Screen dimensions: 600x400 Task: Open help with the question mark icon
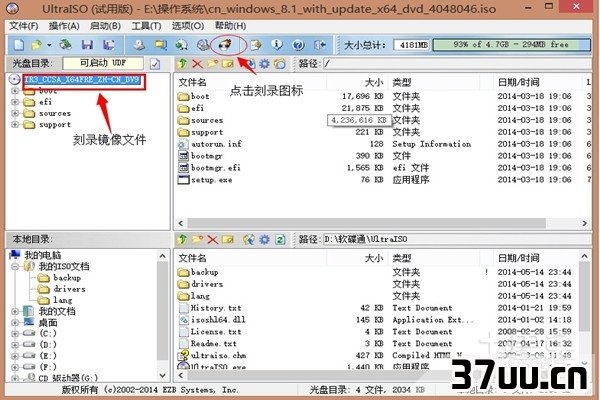pos(298,45)
